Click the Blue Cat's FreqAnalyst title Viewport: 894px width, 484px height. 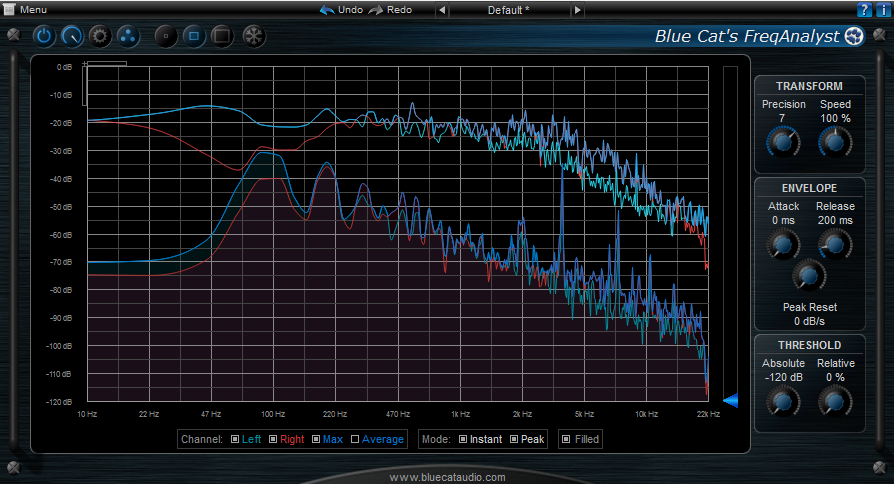click(747, 36)
